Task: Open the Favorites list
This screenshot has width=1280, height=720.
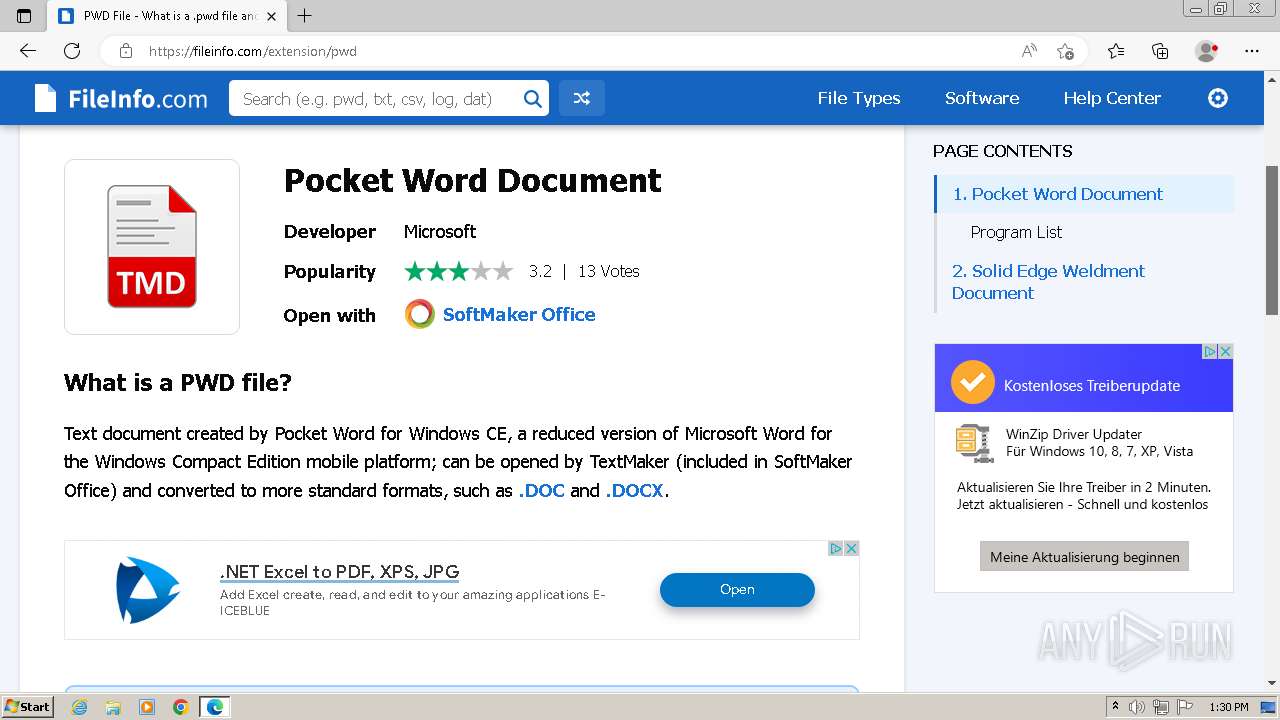Action: [1116, 51]
